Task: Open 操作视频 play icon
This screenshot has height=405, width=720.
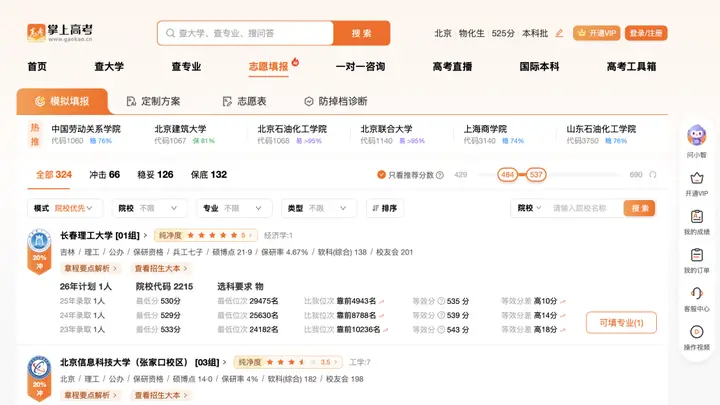Action: (697, 332)
